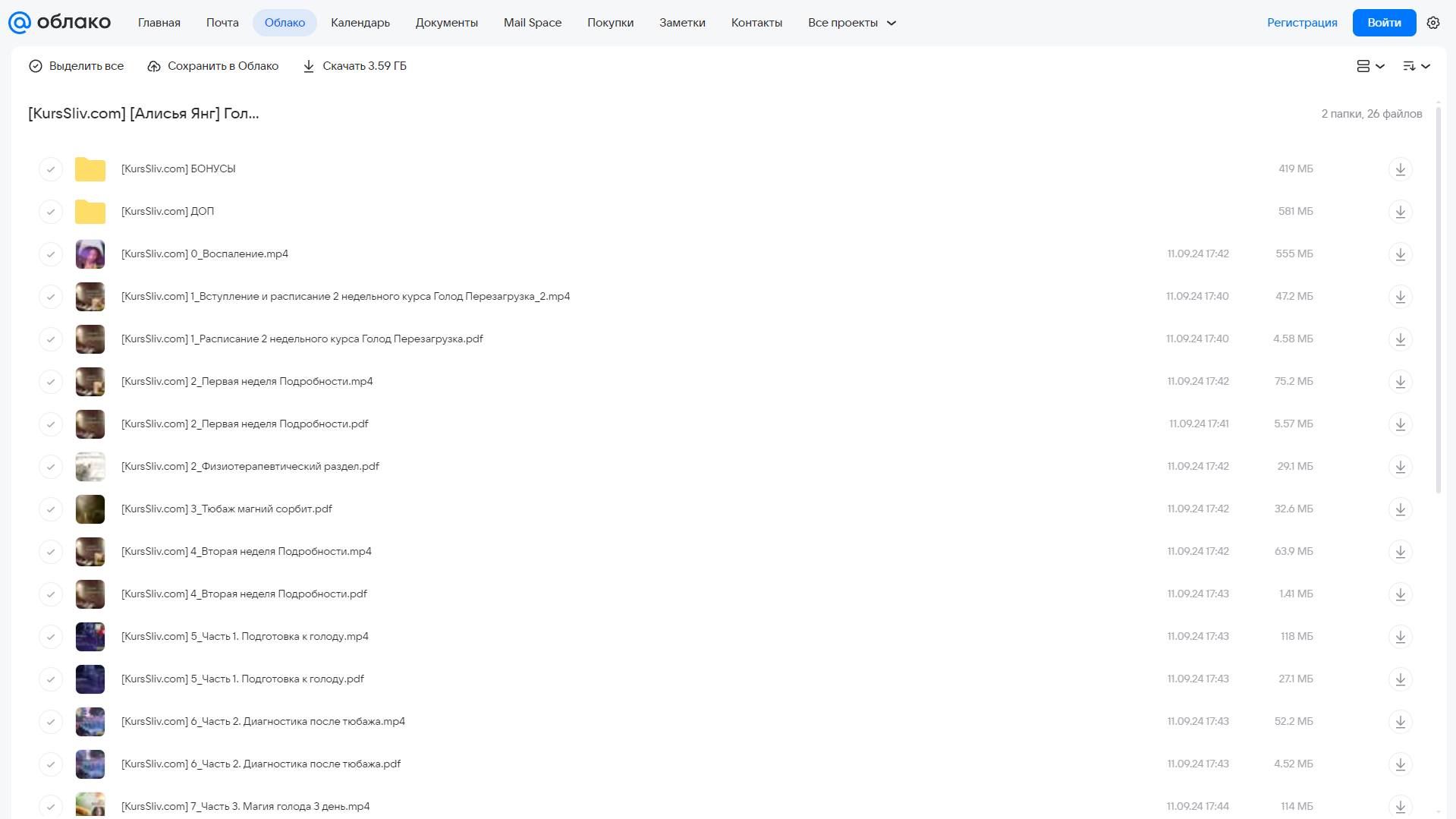Click the Войти button
This screenshot has width=1456, height=819.
tap(1384, 23)
